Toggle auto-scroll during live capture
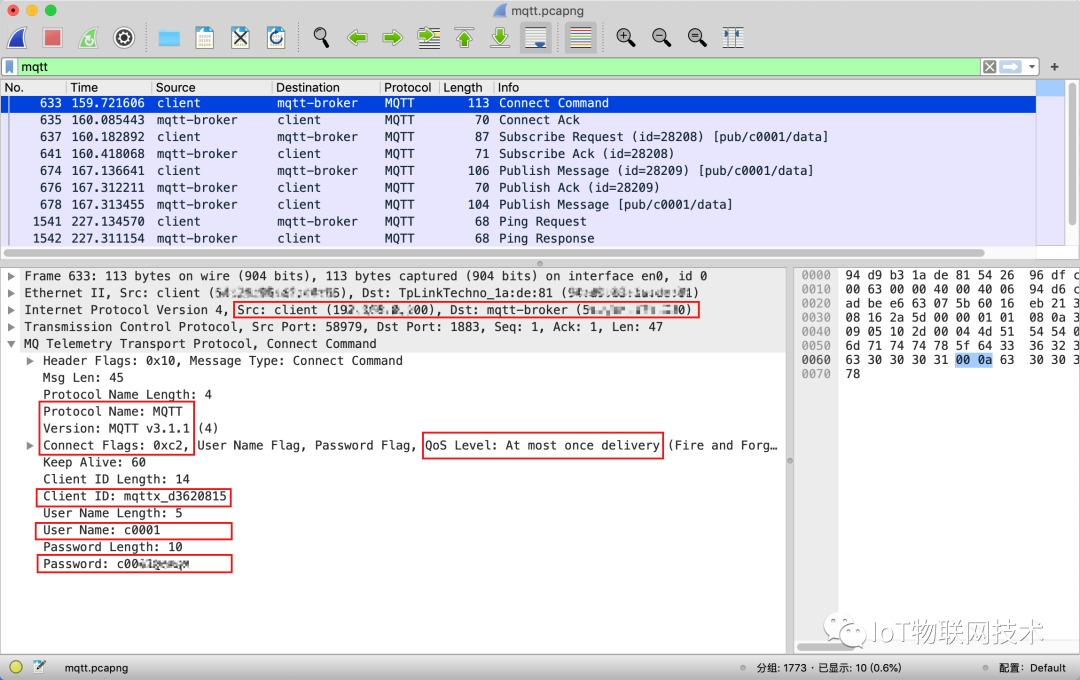This screenshot has width=1080, height=680. (x=537, y=38)
